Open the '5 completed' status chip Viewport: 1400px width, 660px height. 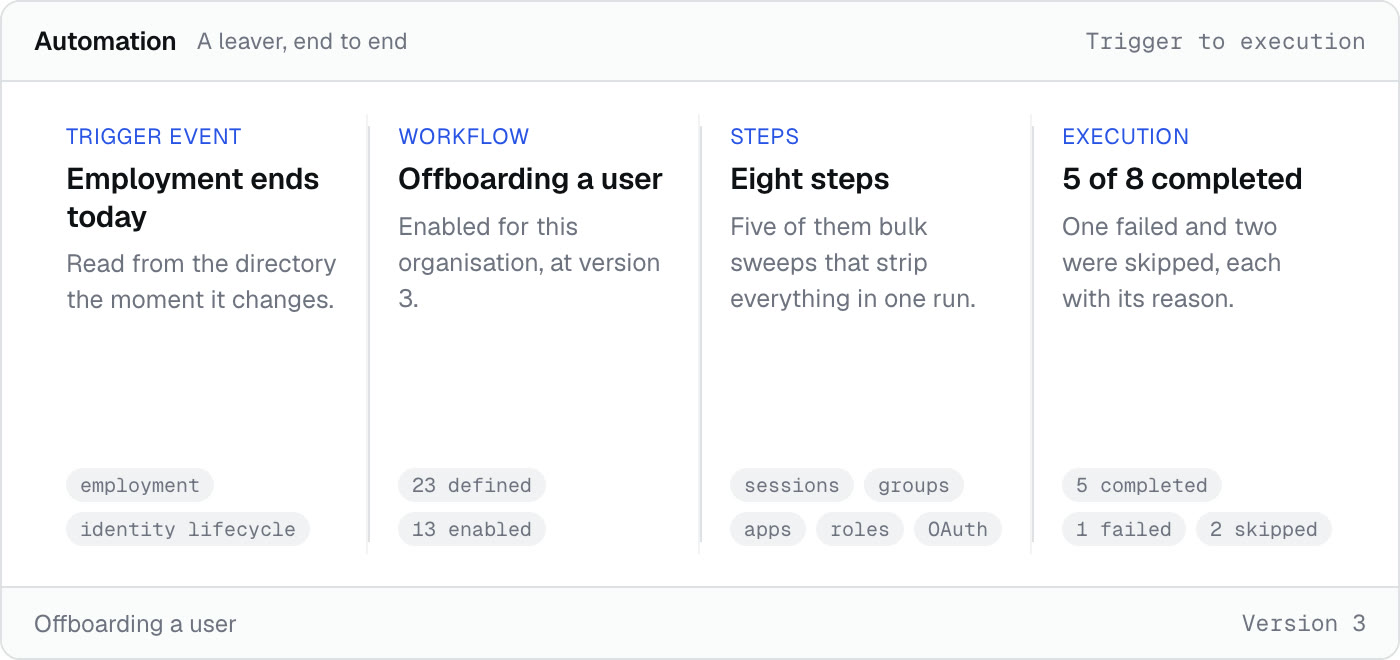(x=1142, y=485)
